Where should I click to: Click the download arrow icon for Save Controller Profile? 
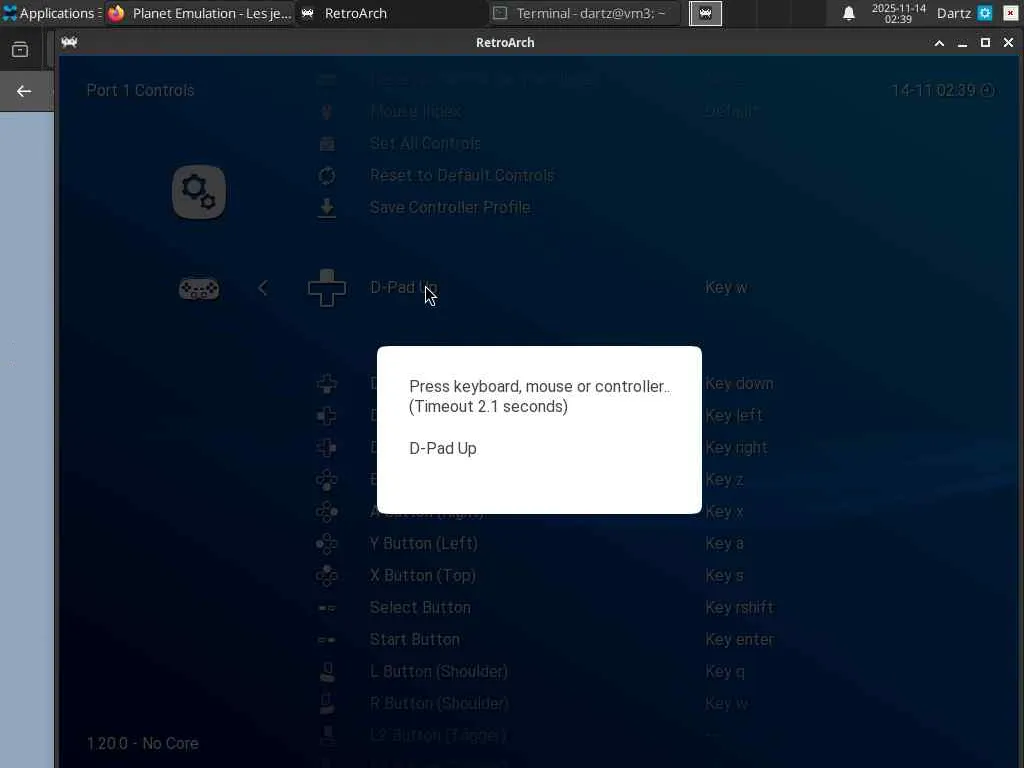pos(327,208)
